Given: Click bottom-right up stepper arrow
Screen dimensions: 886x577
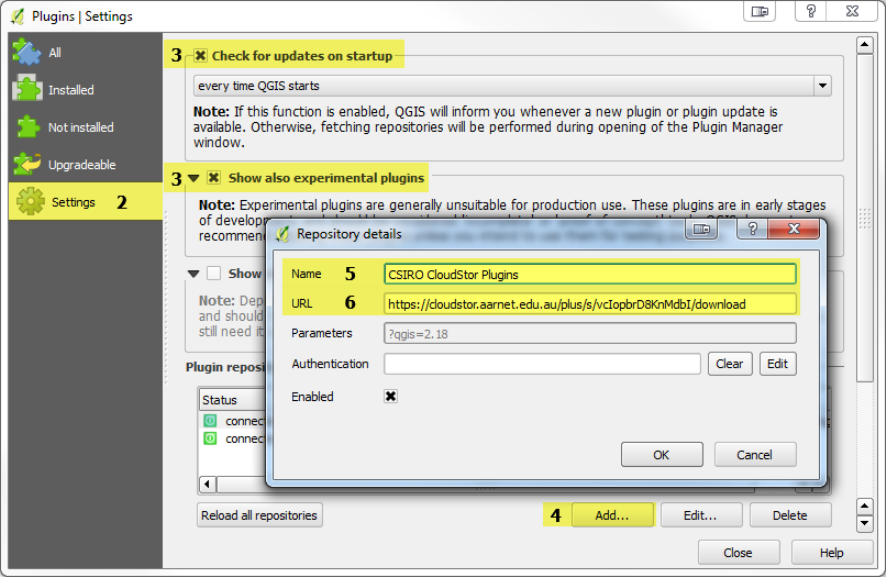Looking at the screenshot, I should click(865, 505).
